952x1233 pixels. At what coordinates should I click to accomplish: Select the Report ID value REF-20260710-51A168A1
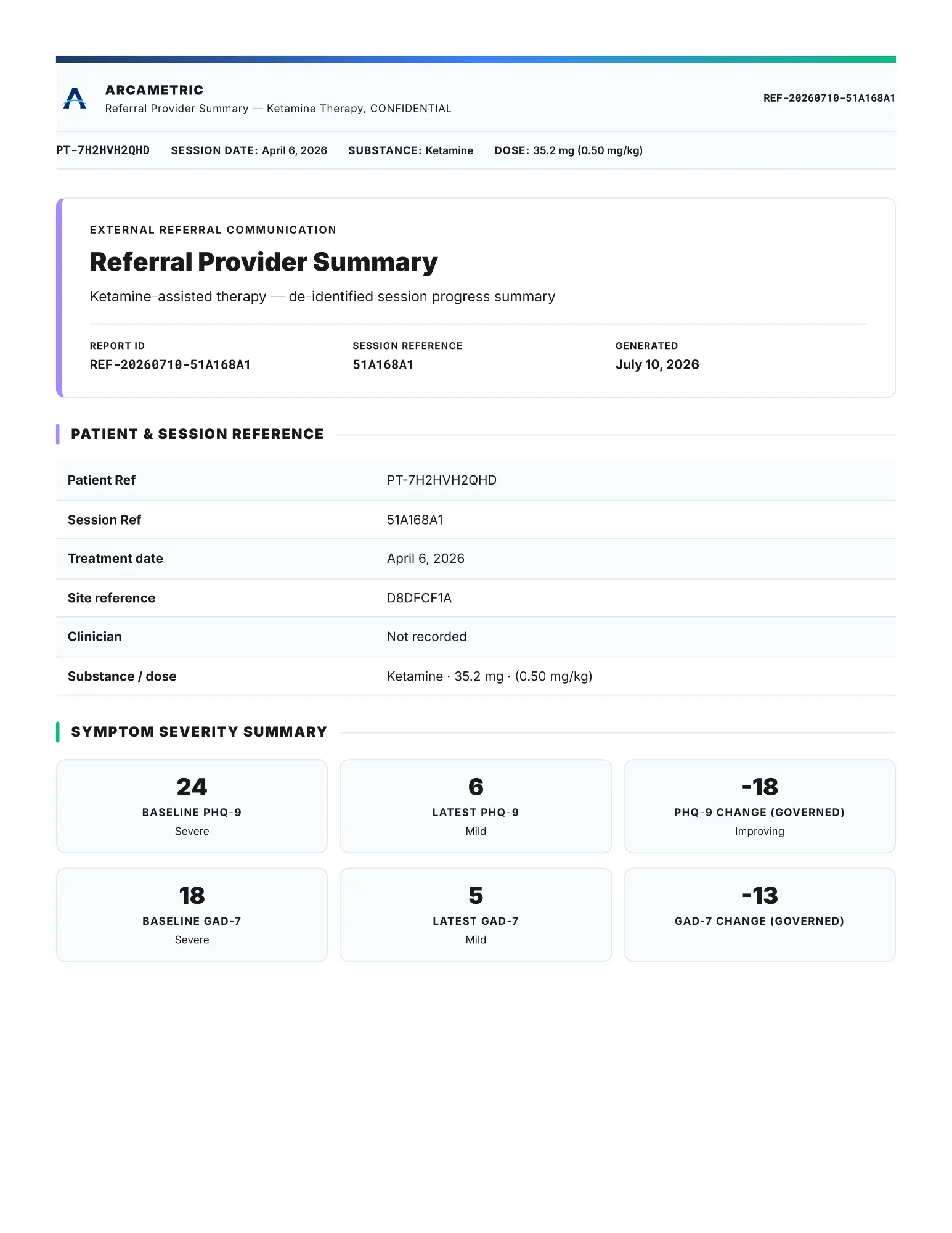pyautogui.click(x=170, y=365)
